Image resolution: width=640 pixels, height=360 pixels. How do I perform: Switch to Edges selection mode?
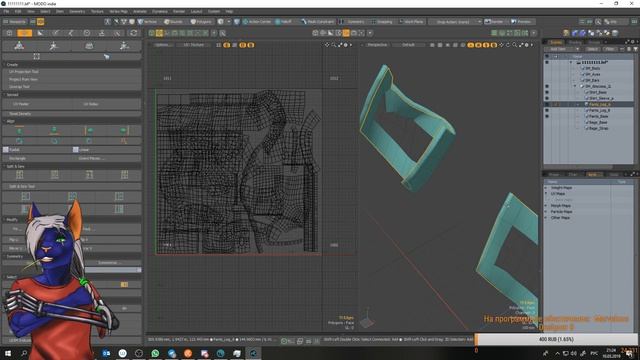(174, 22)
